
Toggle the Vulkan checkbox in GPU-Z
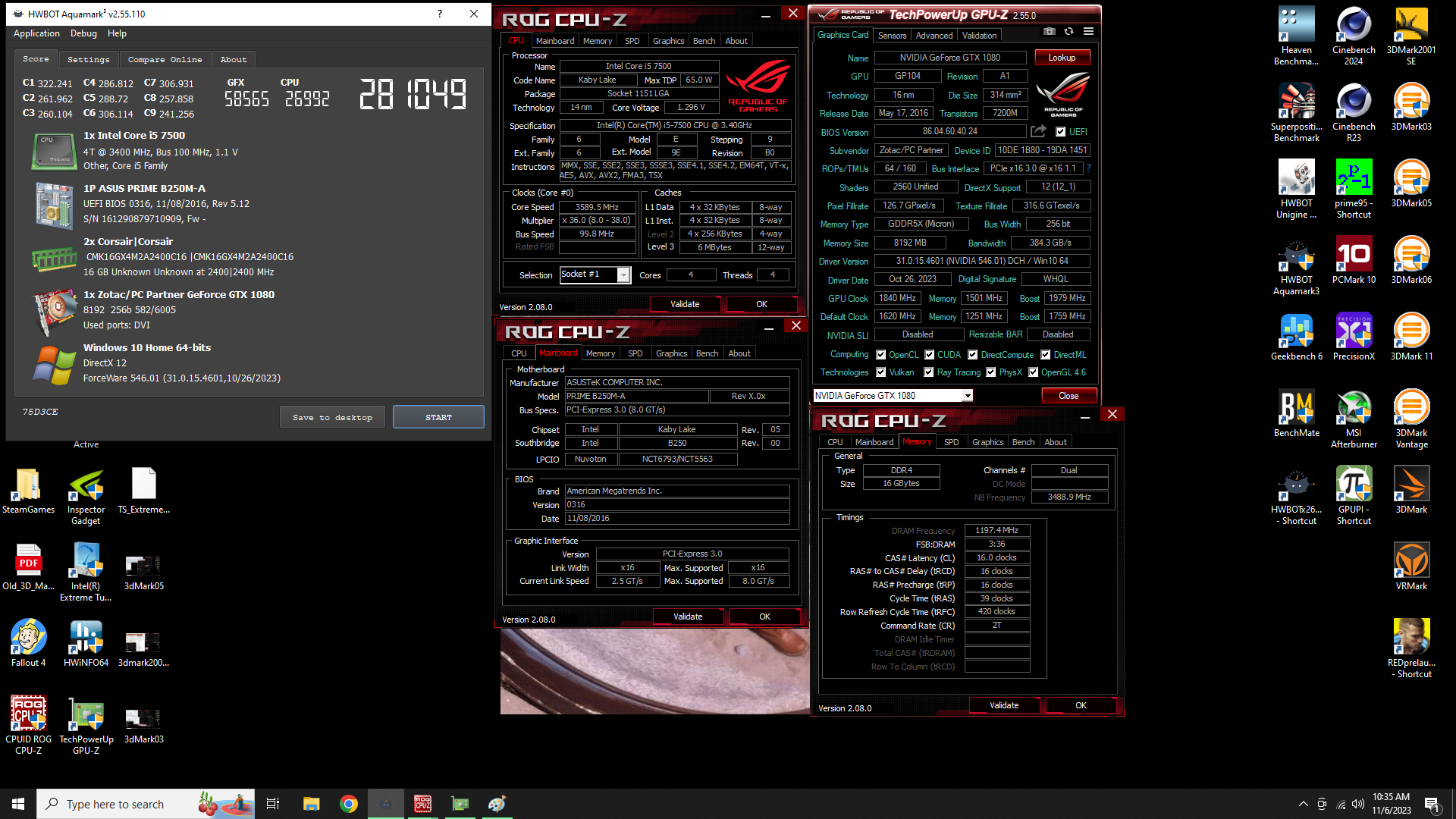pyautogui.click(x=880, y=372)
